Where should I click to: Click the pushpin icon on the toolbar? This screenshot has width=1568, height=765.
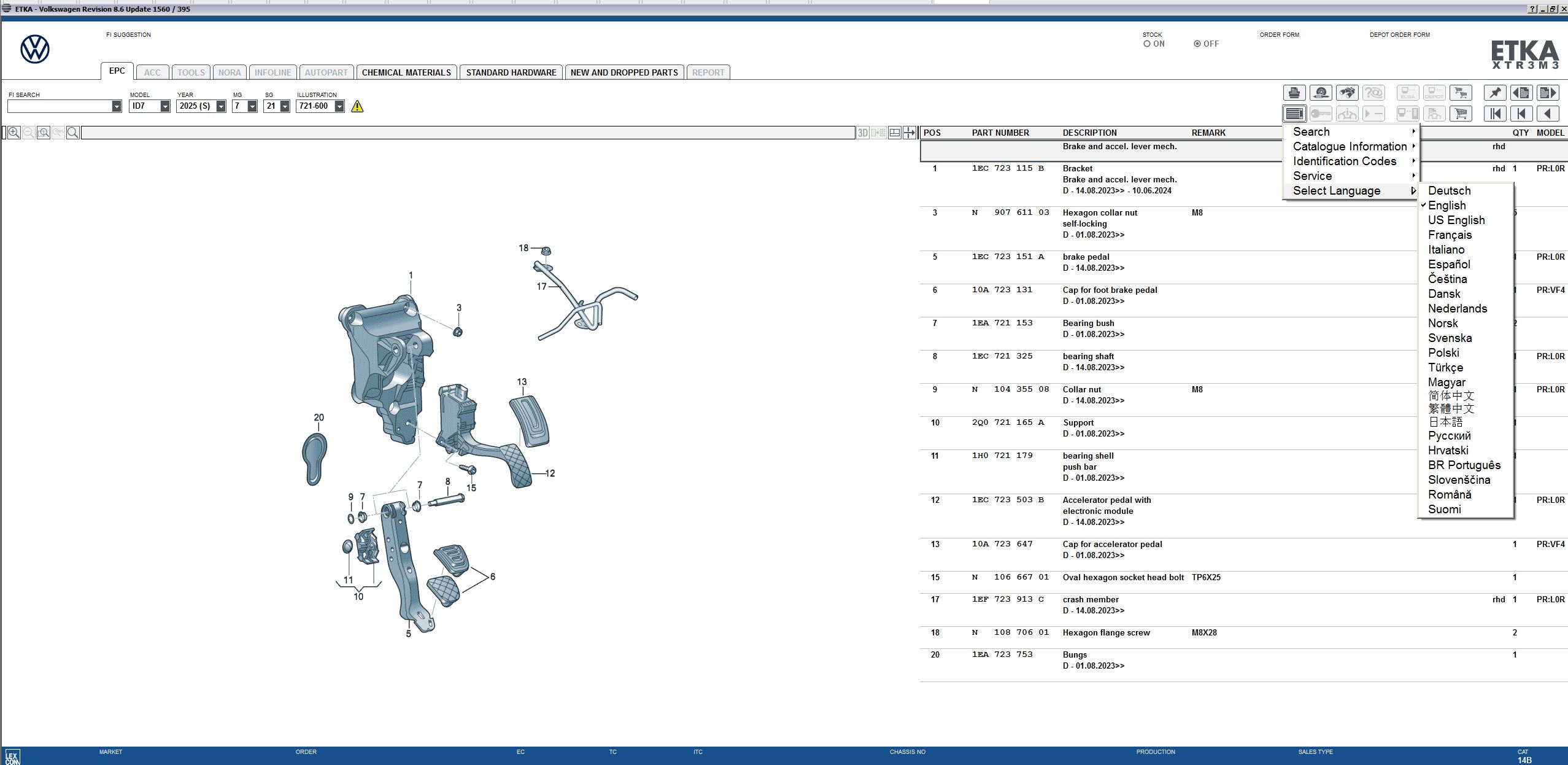(x=1496, y=93)
